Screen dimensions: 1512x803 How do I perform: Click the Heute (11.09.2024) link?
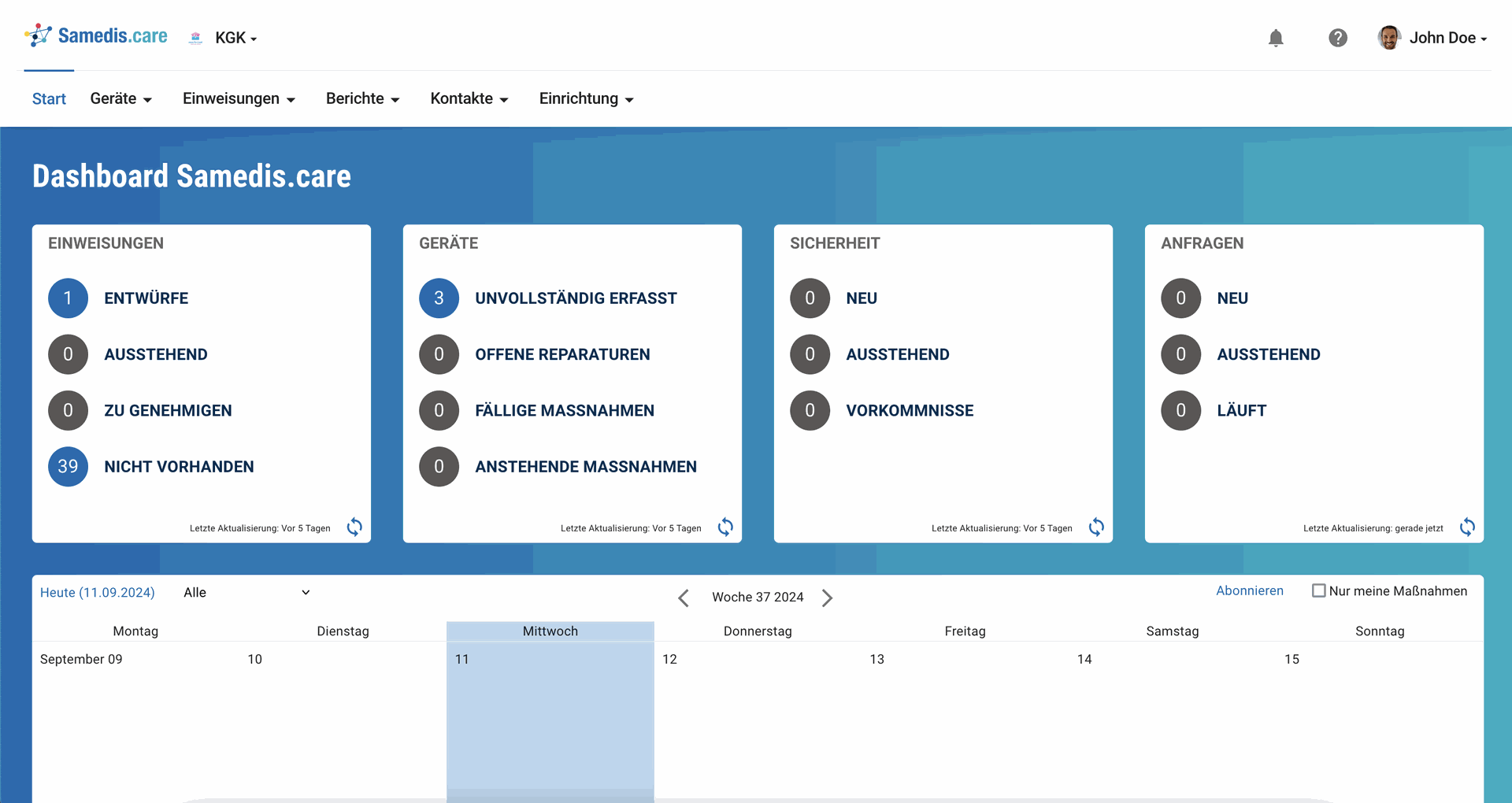click(x=98, y=593)
